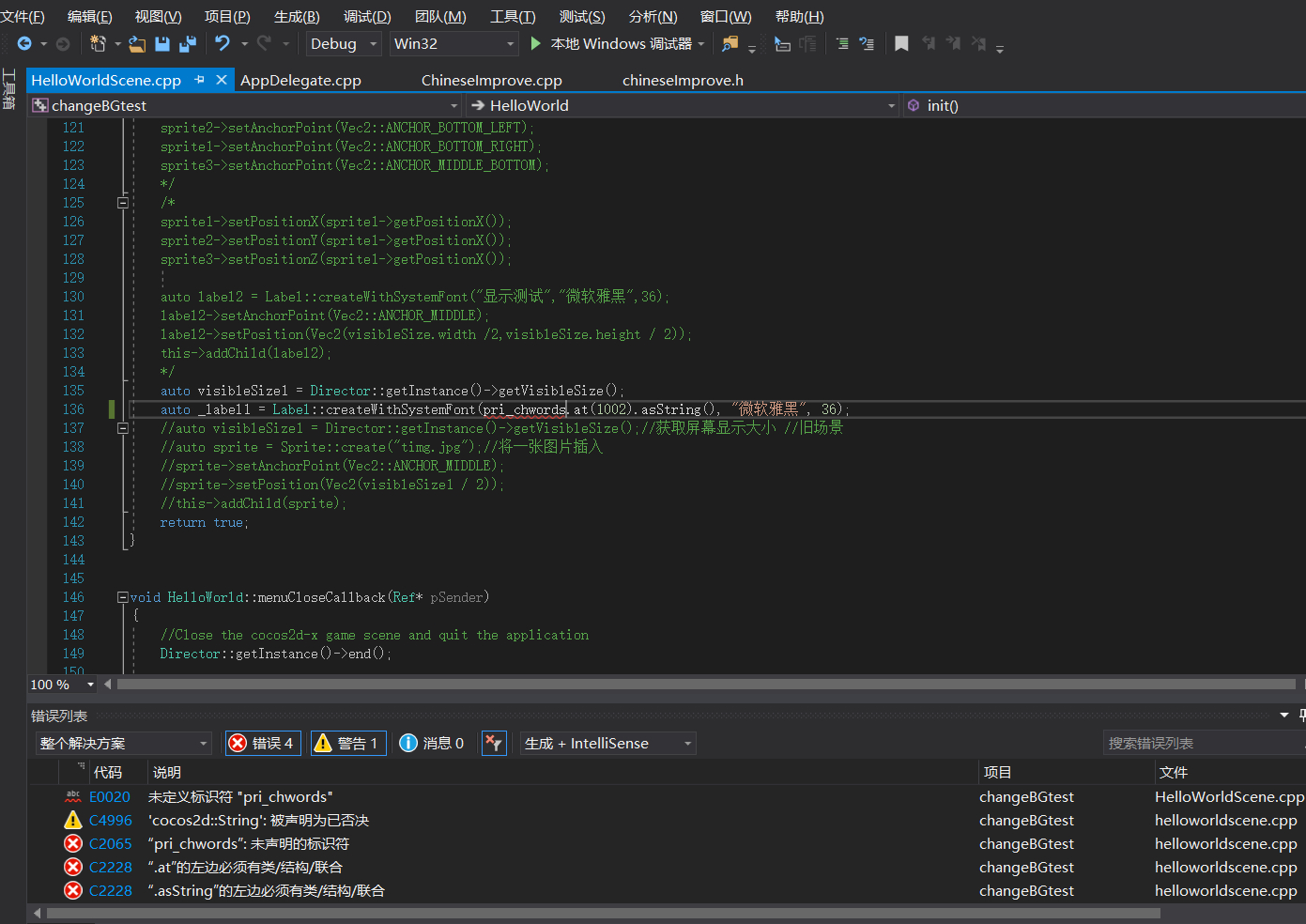1306x924 pixels.
Task: Toggle the 警告 1 warnings filter
Action: click(346, 743)
